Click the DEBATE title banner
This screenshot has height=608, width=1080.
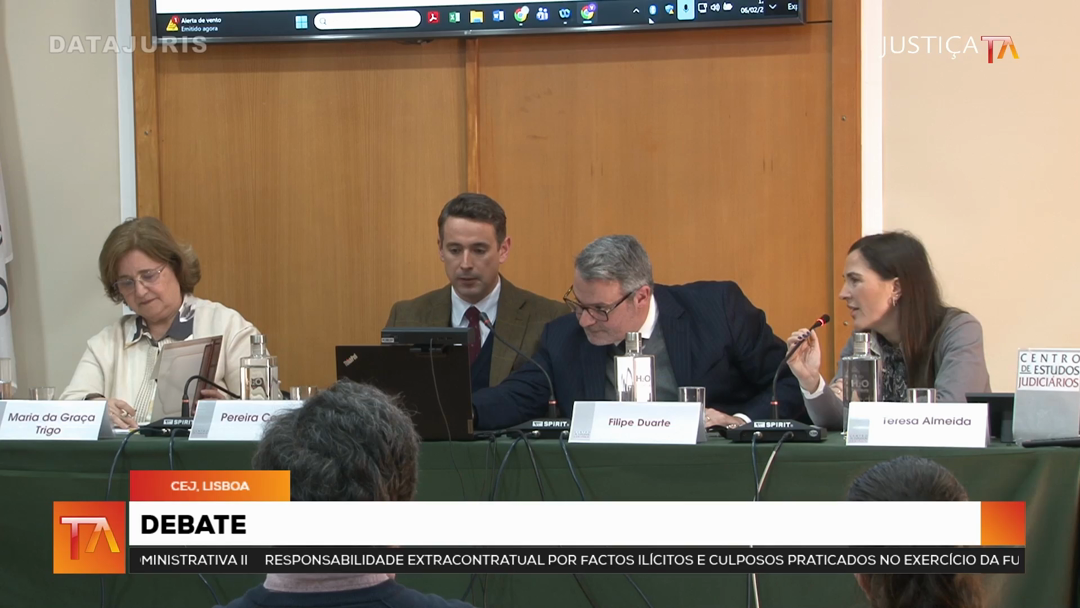555,524
